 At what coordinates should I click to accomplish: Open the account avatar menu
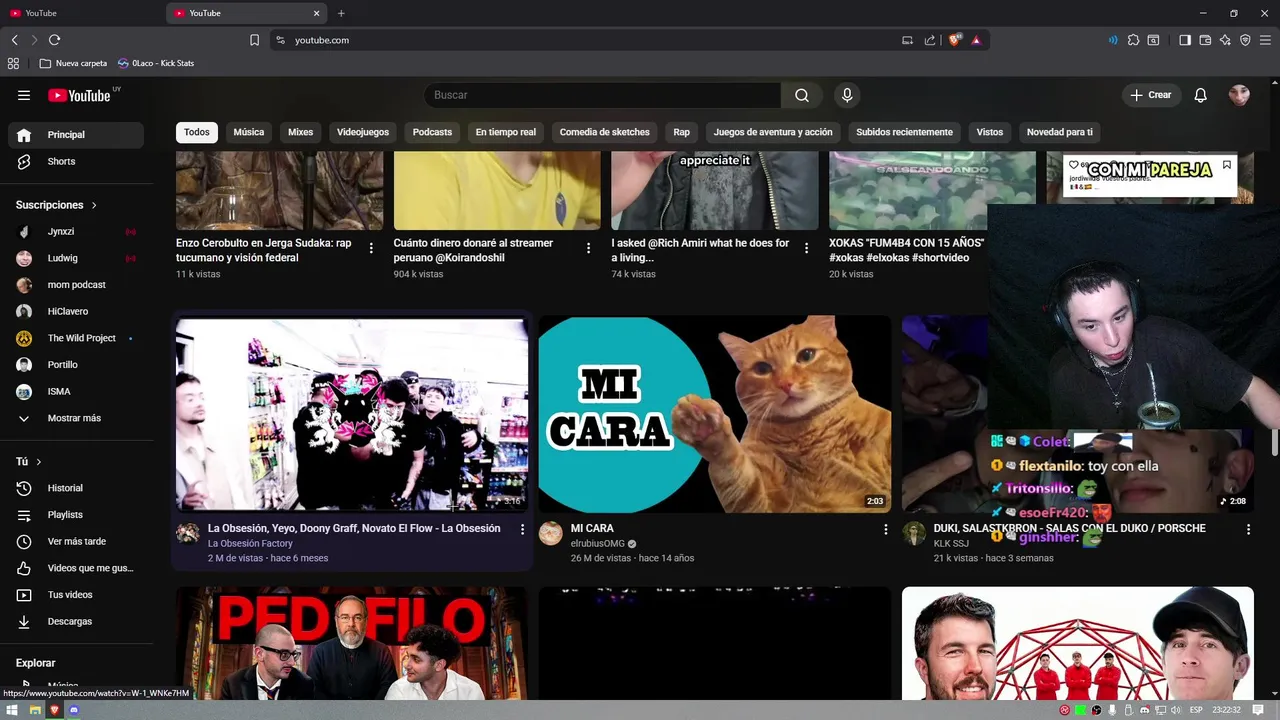pyautogui.click(x=1239, y=95)
